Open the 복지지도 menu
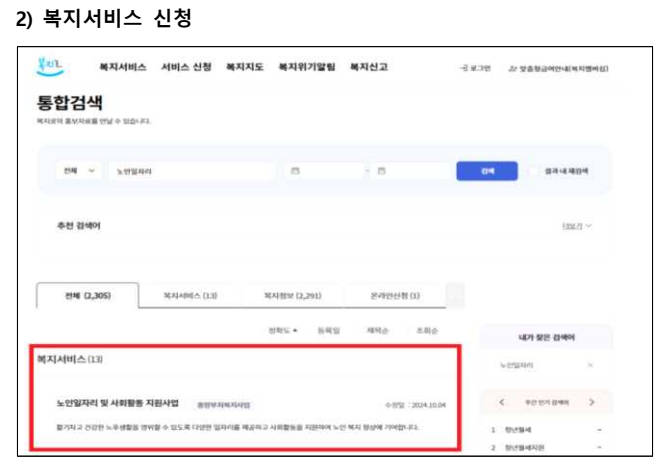668x466 pixels. coord(245,67)
